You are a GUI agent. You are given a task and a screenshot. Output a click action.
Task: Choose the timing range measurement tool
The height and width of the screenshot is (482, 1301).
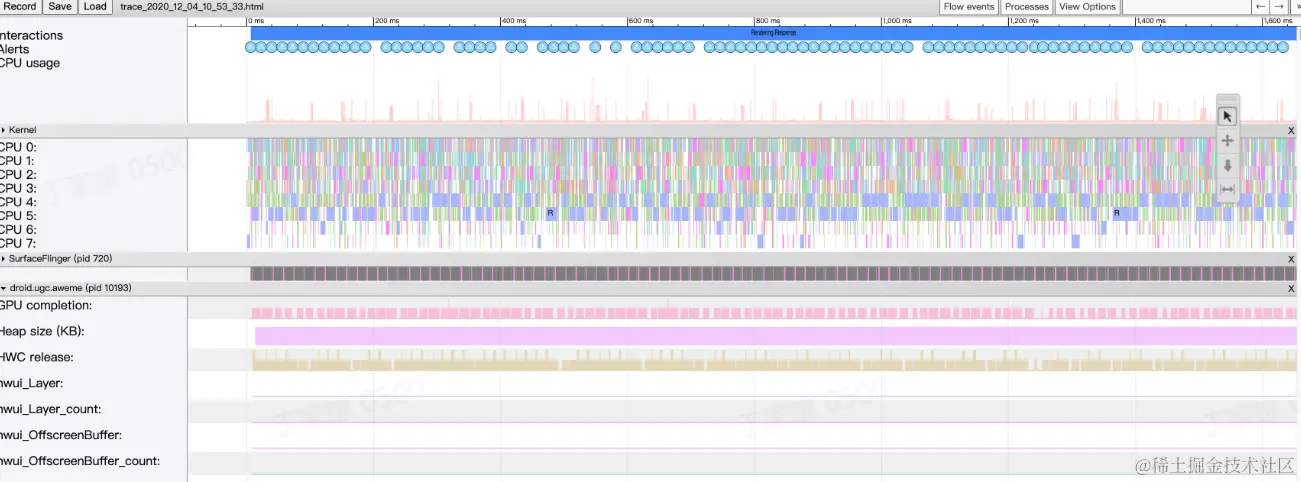(1228, 189)
